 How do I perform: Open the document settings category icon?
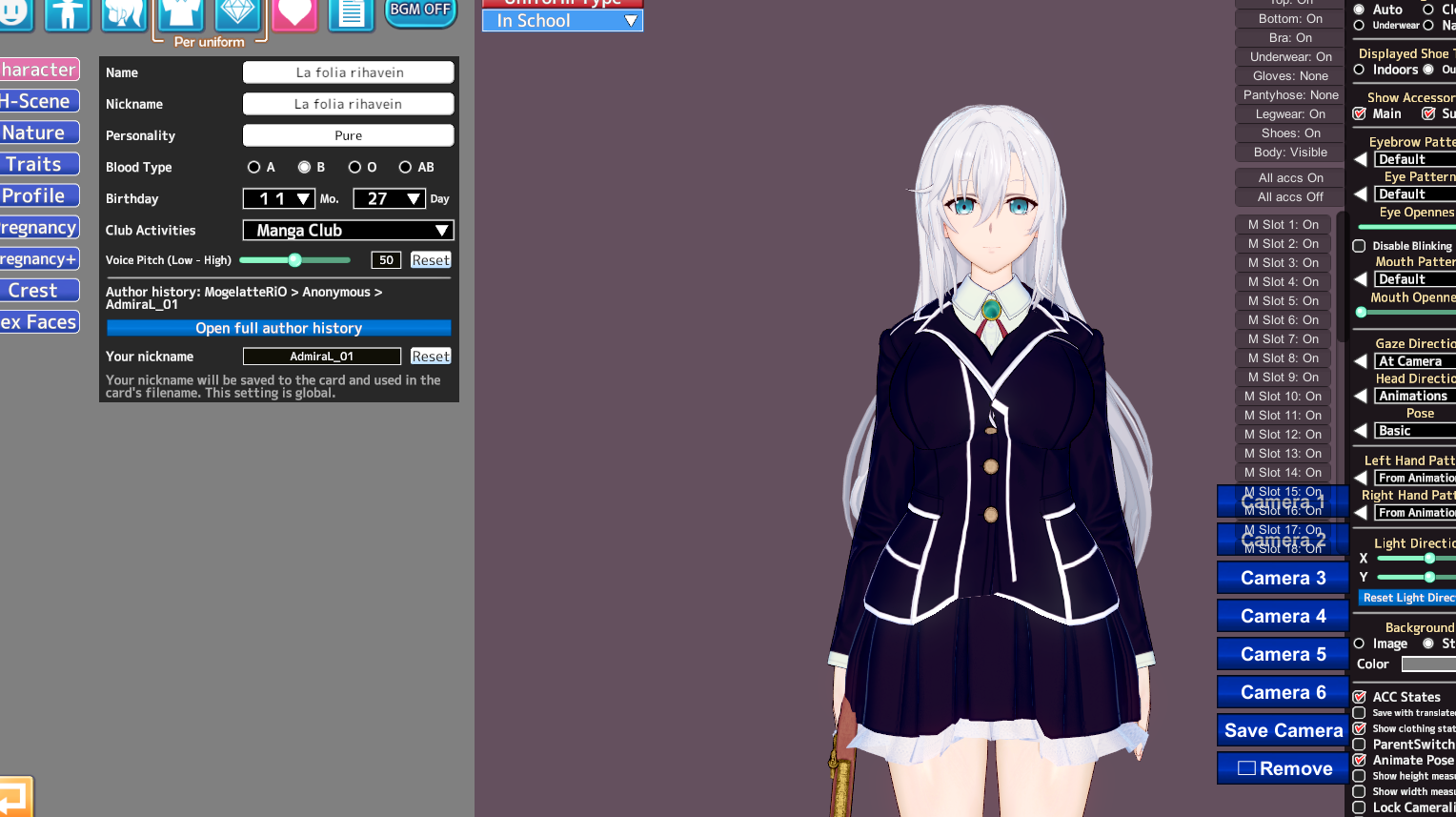click(351, 13)
